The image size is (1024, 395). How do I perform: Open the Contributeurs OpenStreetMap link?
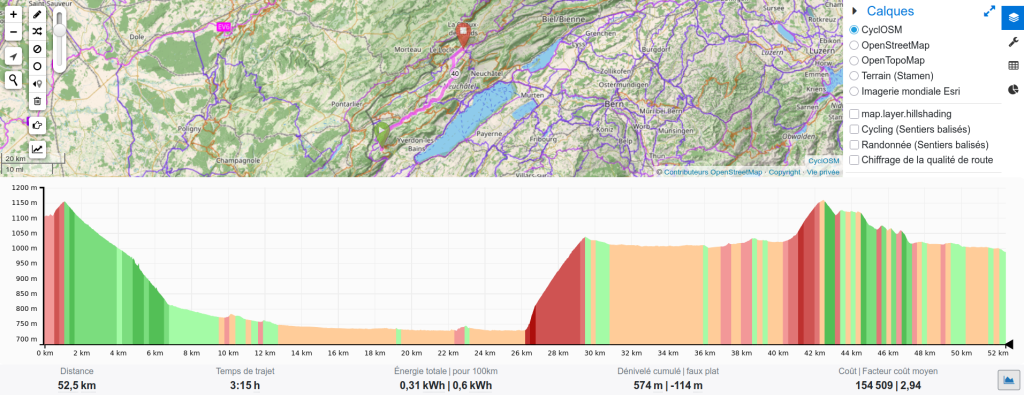pos(713,172)
